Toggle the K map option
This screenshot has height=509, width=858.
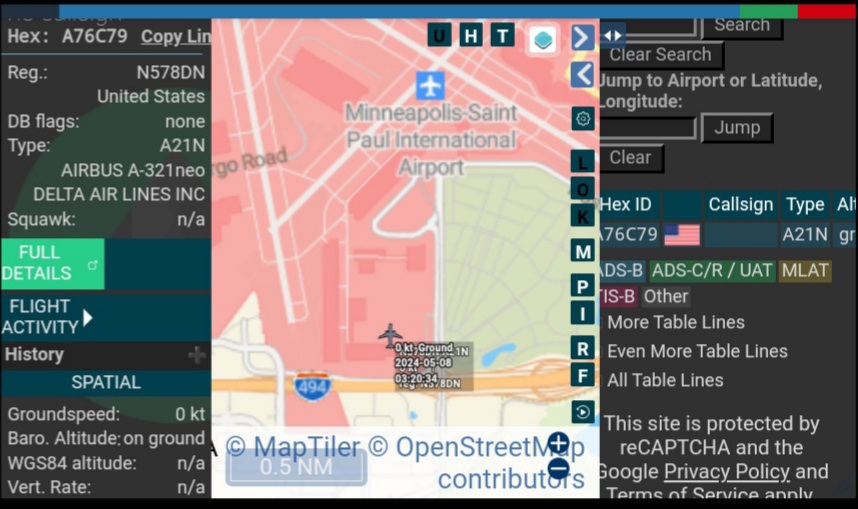583,216
